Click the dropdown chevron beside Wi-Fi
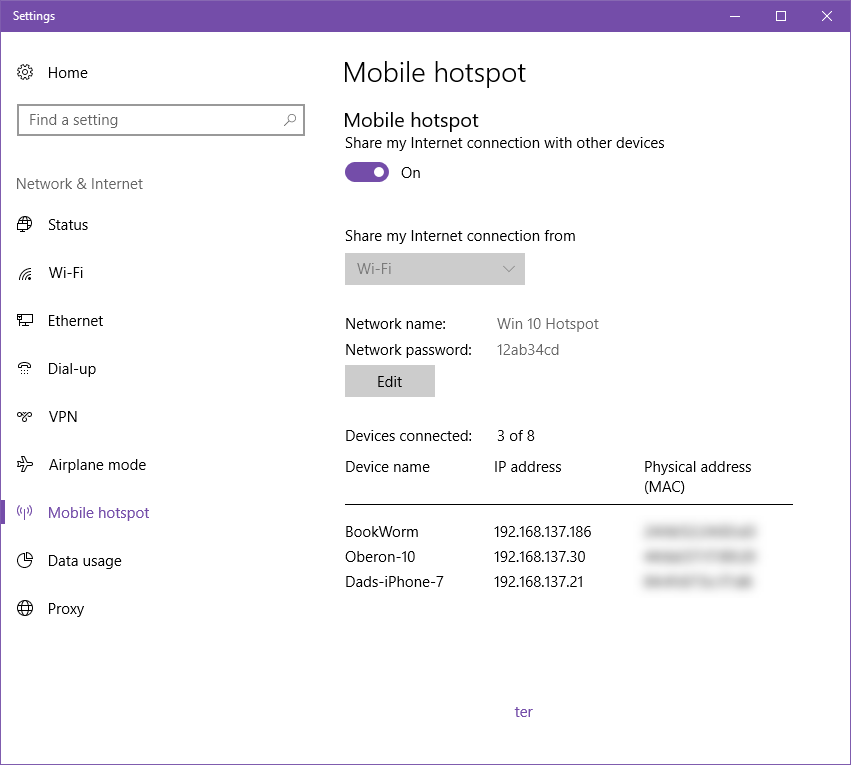Viewport: 851px width, 765px height. 508,268
